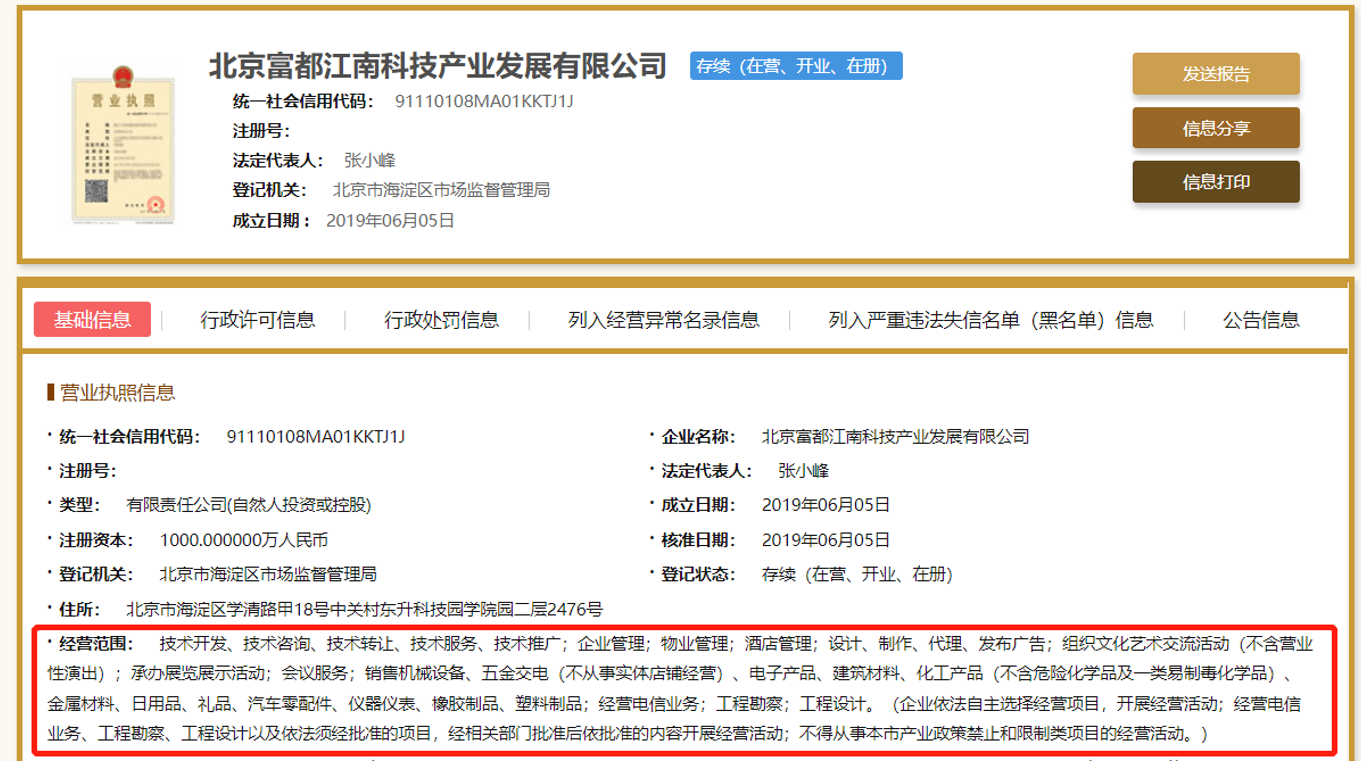Switch to the 行政许可信息 tab
Screen dimensions: 1361x765
click(x=258, y=320)
